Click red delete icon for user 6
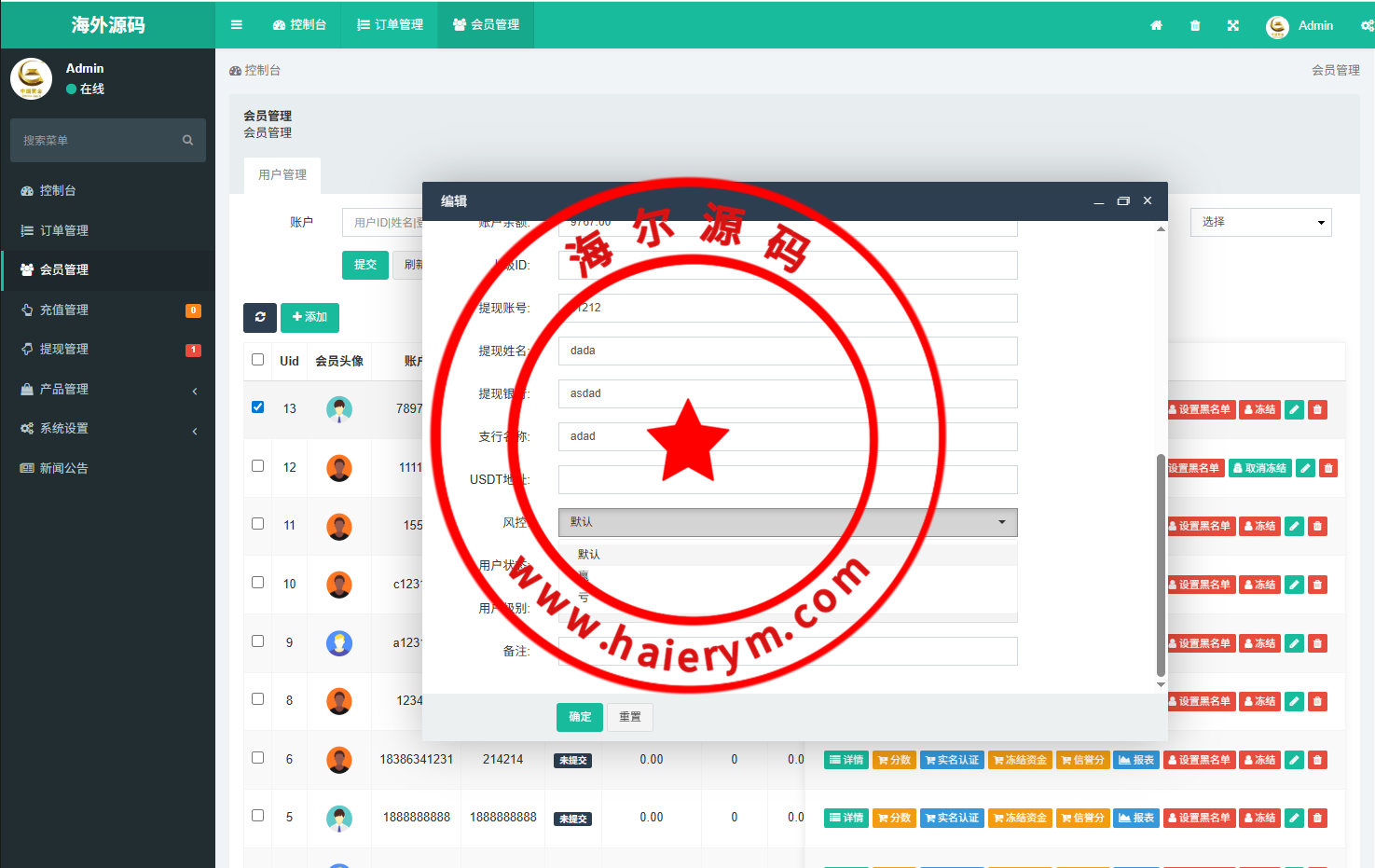The height and width of the screenshot is (868, 1375). [1317, 761]
